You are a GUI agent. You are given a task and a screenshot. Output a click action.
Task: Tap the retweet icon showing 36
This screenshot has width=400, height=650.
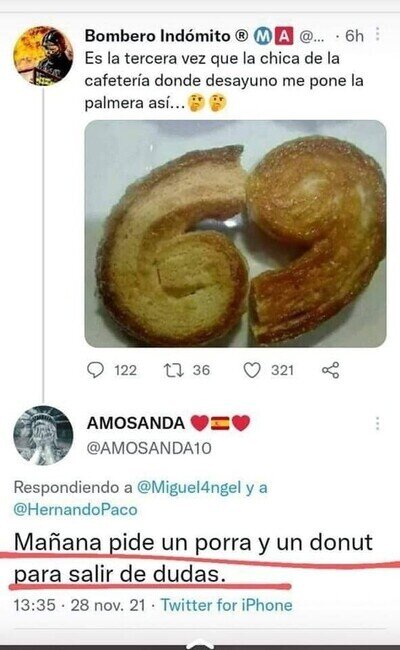click(174, 370)
